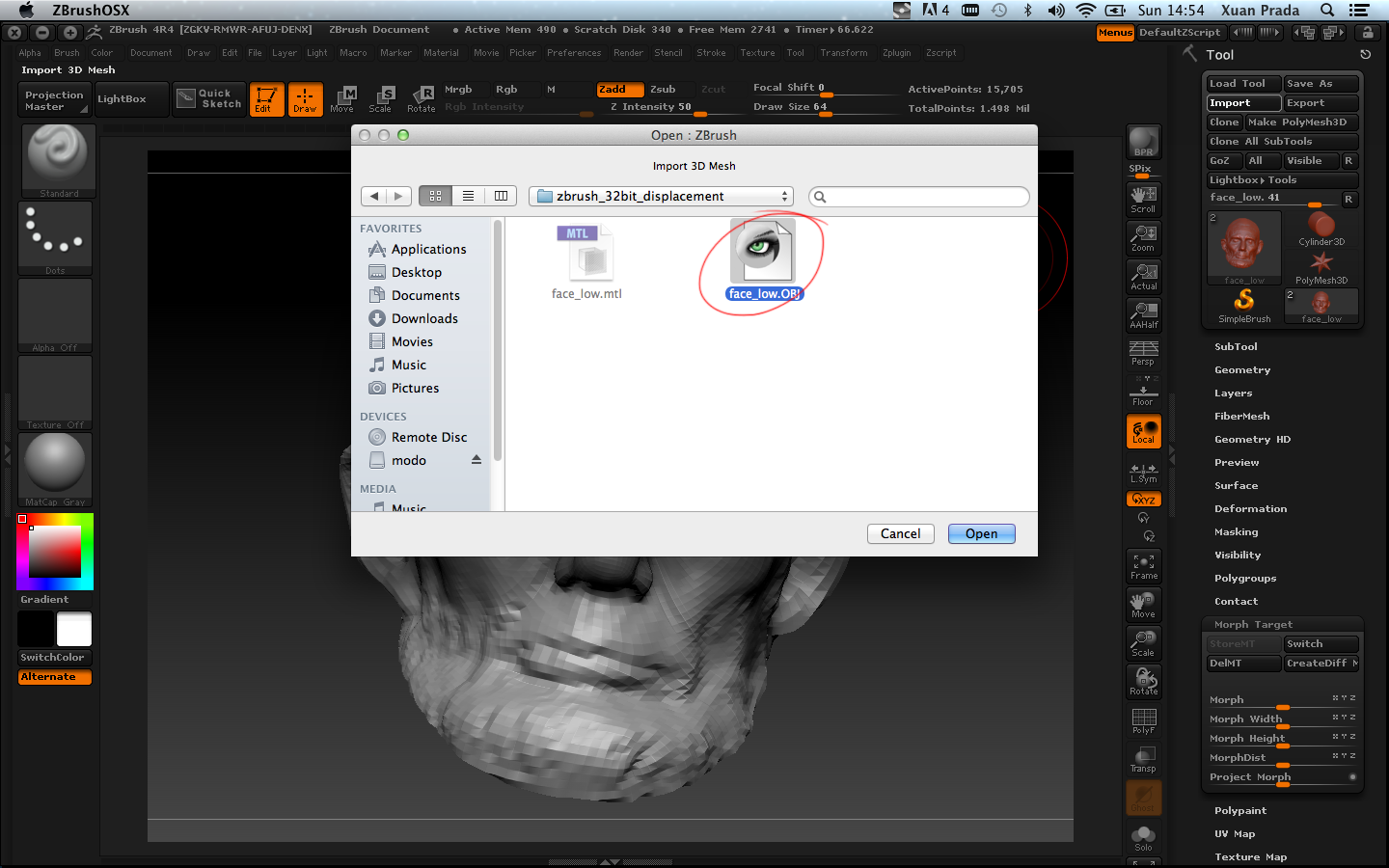Image resolution: width=1389 pixels, height=868 pixels.
Task: Switch dialog to list view
Action: coord(468,196)
